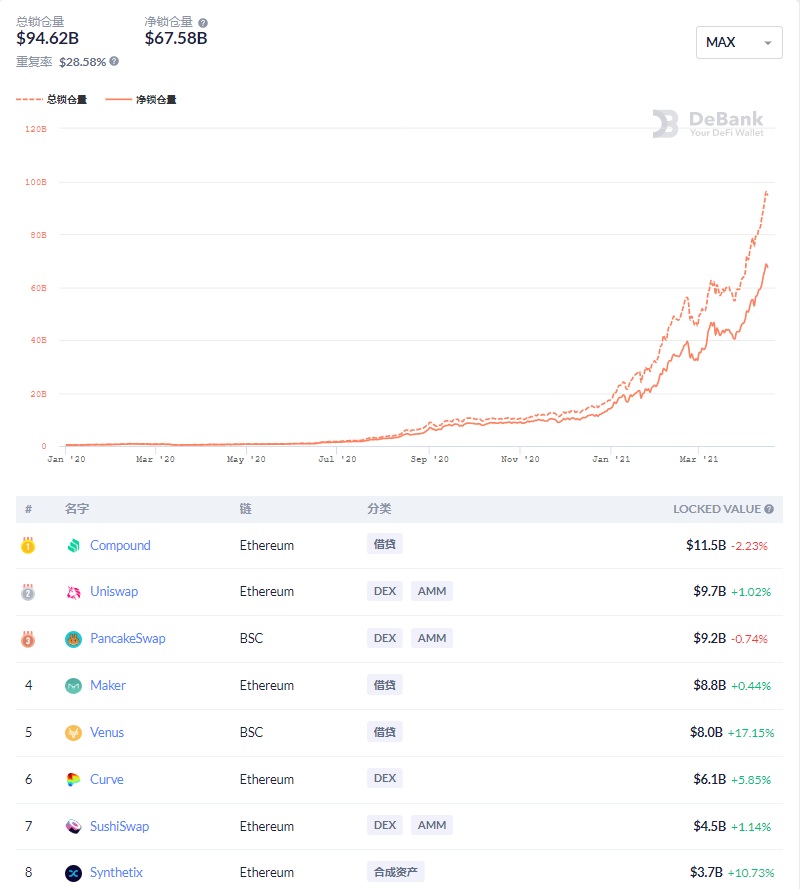Click the Ethereum chain cell for Compound
This screenshot has width=800, height=889.
pos(266,545)
